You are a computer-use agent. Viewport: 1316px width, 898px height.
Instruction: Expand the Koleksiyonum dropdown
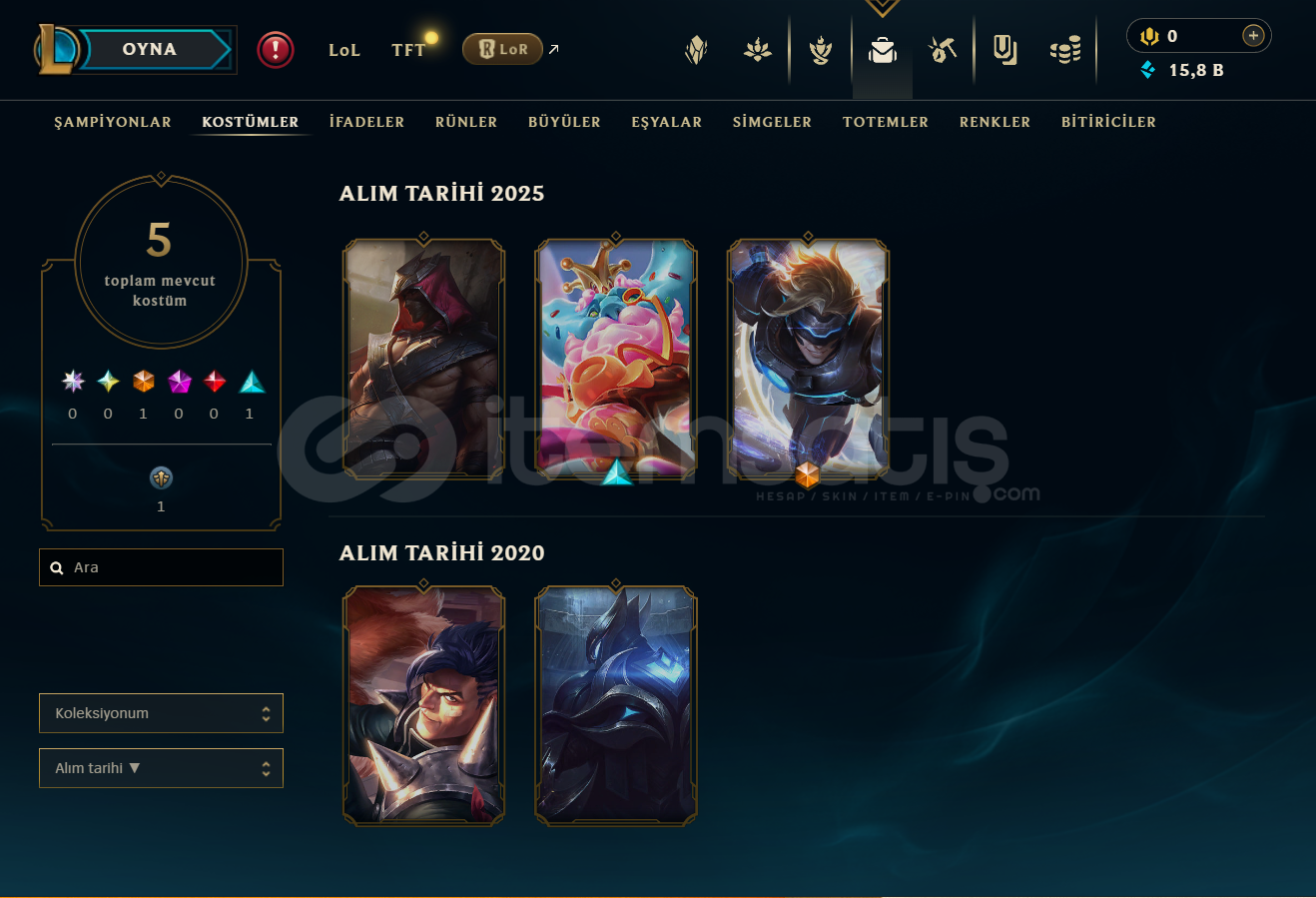pyautogui.click(x=161, y=713)
